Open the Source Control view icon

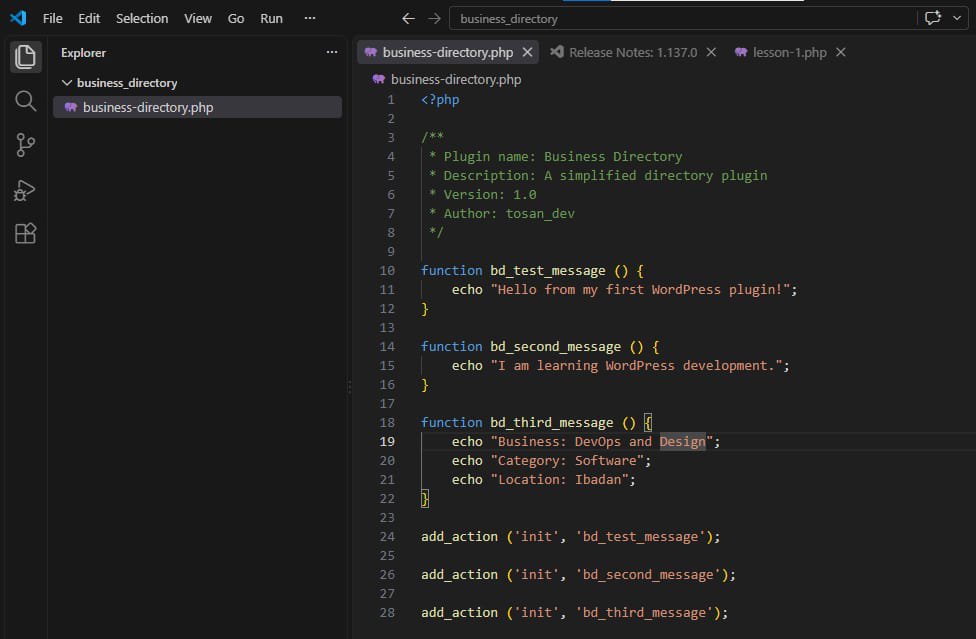[25, 145]
